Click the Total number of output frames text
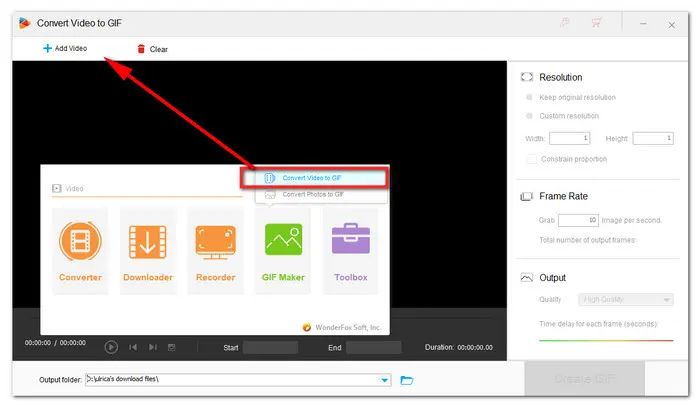The image size is (700, 407). coord(587,240)
